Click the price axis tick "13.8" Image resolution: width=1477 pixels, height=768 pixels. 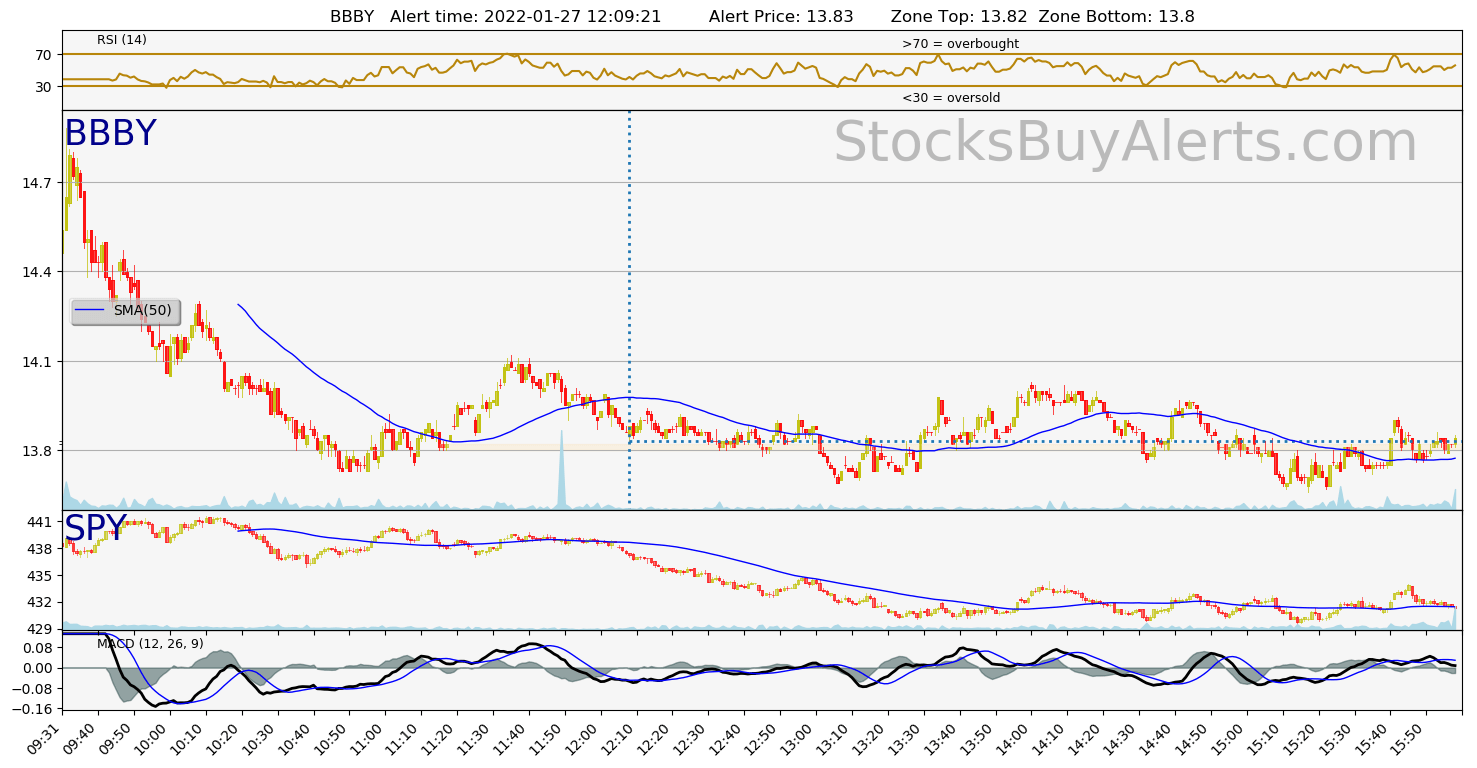click(x=36, y=451)
